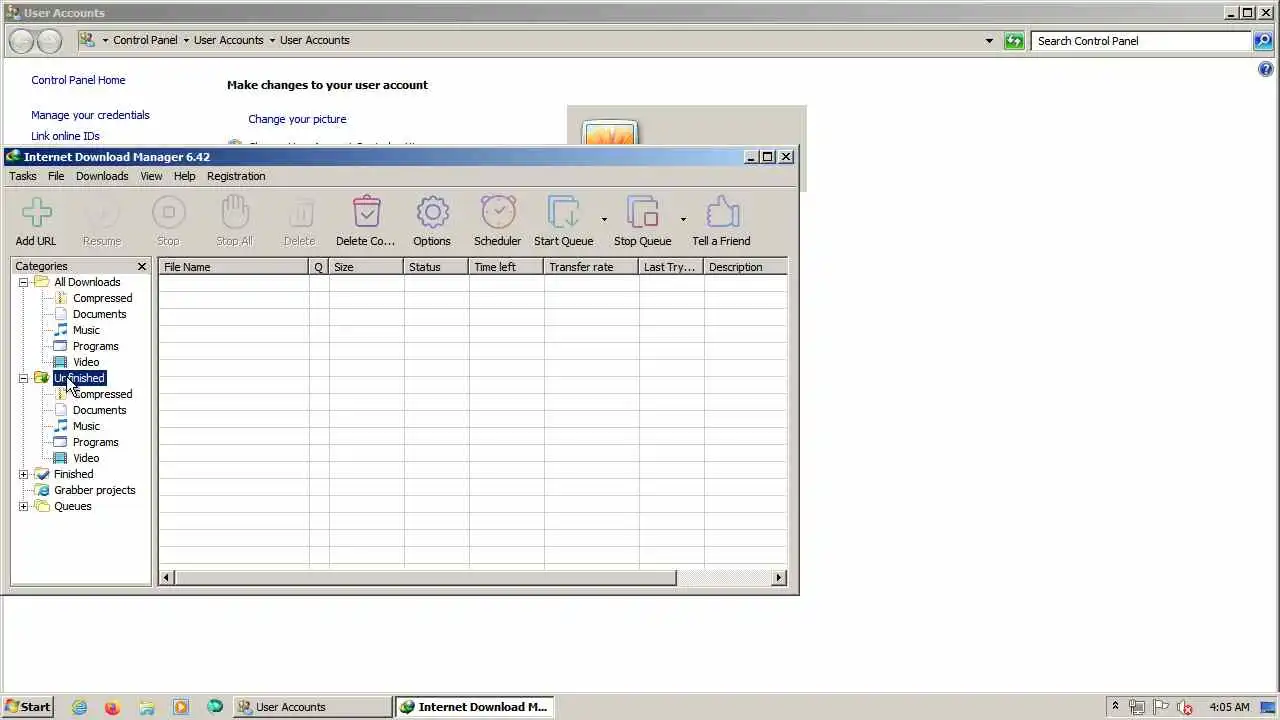Viewport: 1280px width, 720px height.
Task: Click the Search Control Panel field
Action: [x=1141, y=41]
